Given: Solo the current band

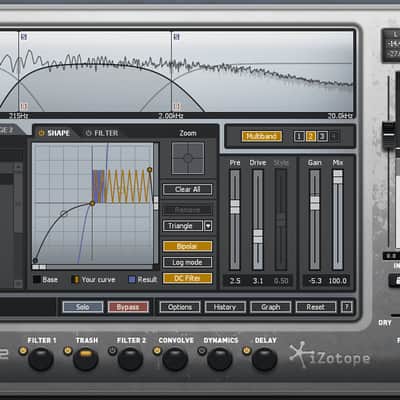Looking at the screenshot, I should point(83,307).
